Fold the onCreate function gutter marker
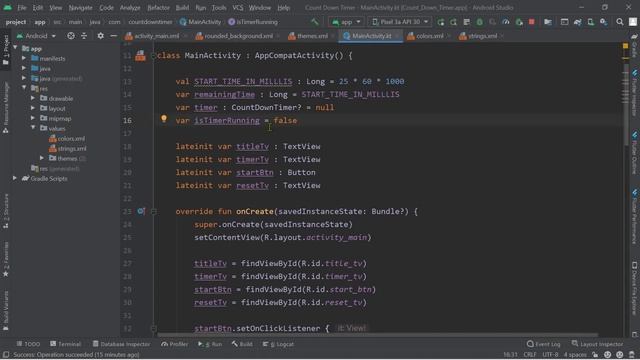The height and width of the screenshot is (360, 640). [x=154, y=211]
